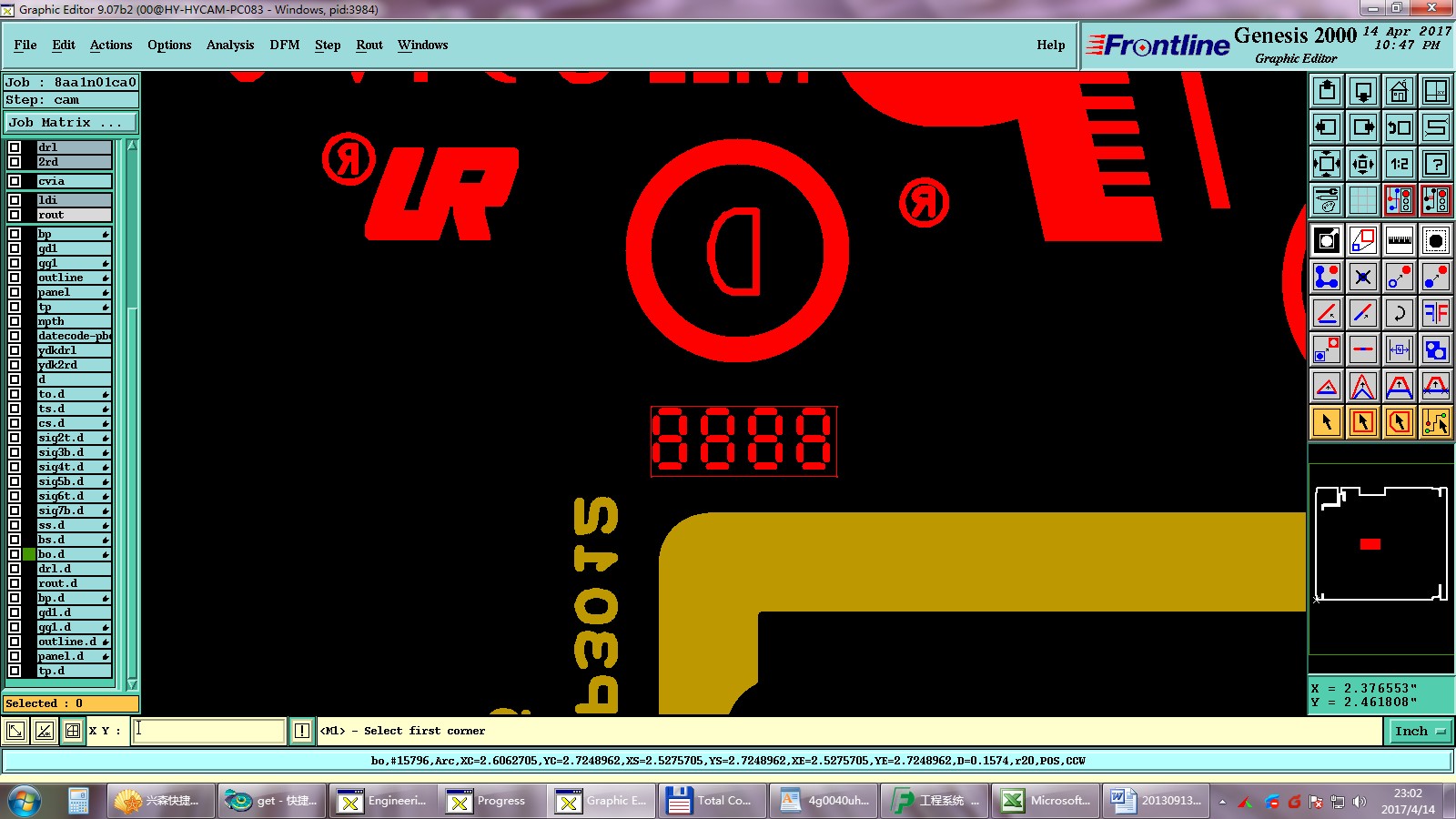Click the pan up view icon
The height and width of the screenshot is (819, 1456).
[x=1327, y=91]
